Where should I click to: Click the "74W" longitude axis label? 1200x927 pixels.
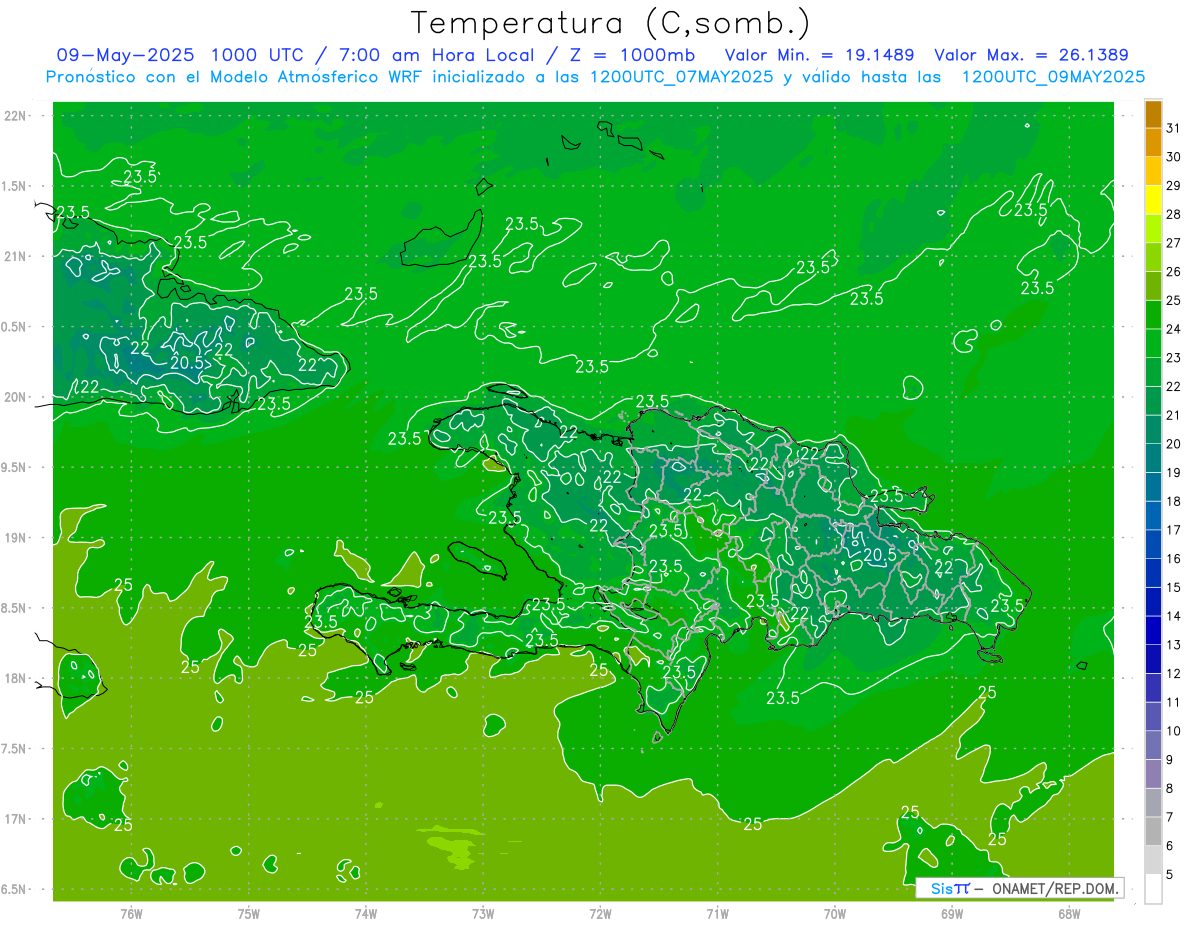365,913
